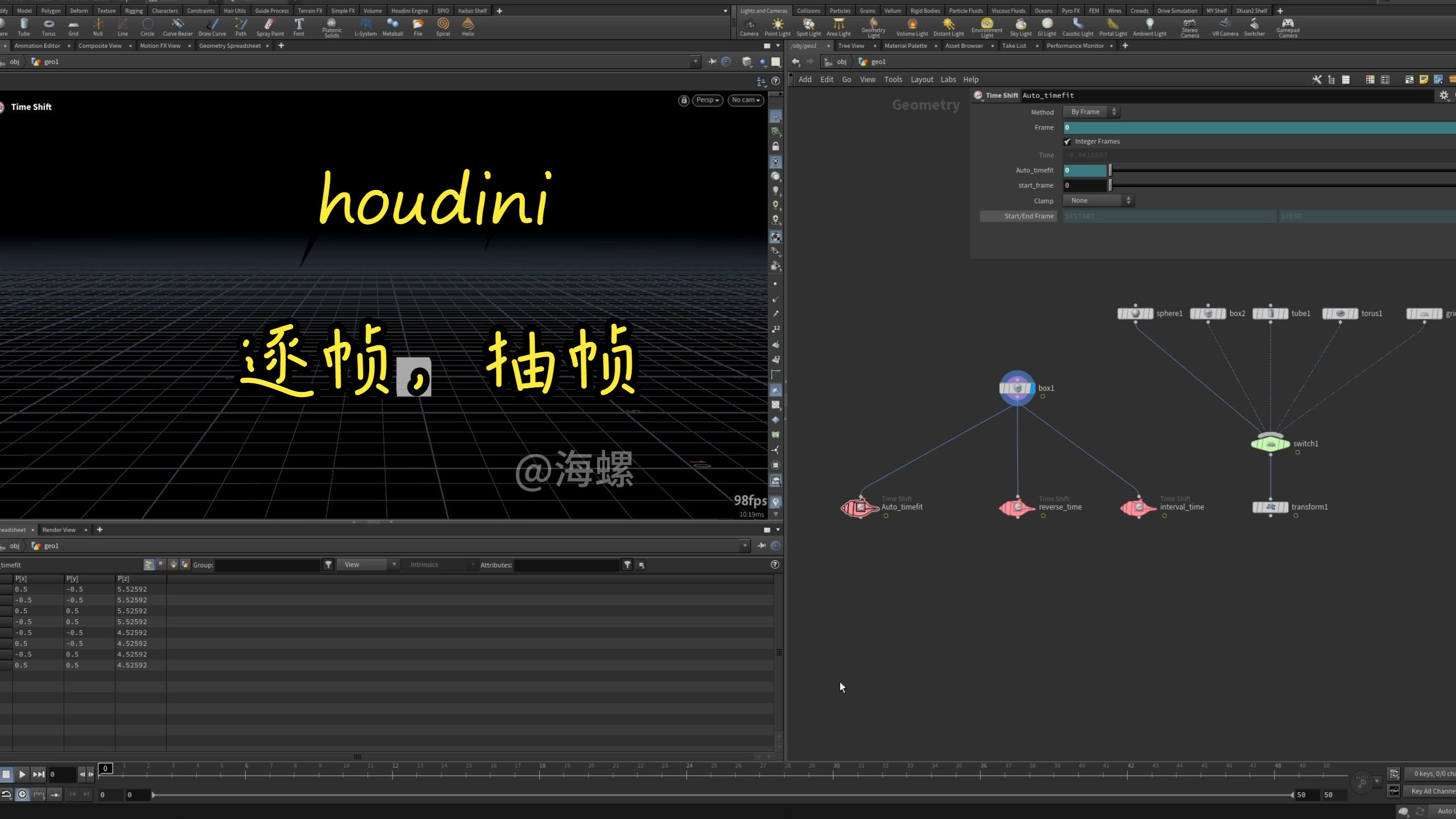The height and width of the screenshot is (819, 1456).
Task: Select the Null shelf tool
Action: coord(98,27)
